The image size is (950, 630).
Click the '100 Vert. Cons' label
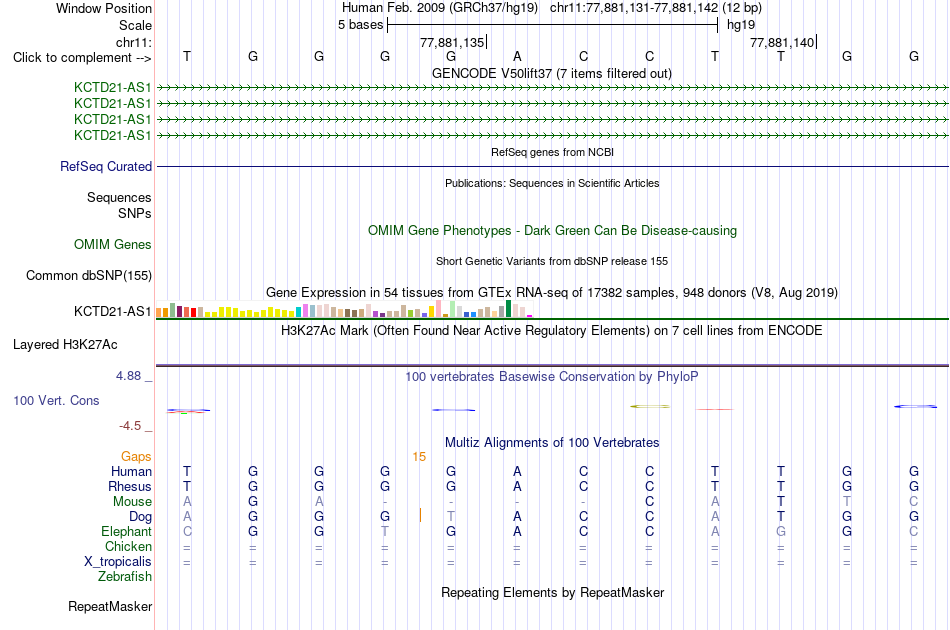pyautogui.click(x=56, y=400)
